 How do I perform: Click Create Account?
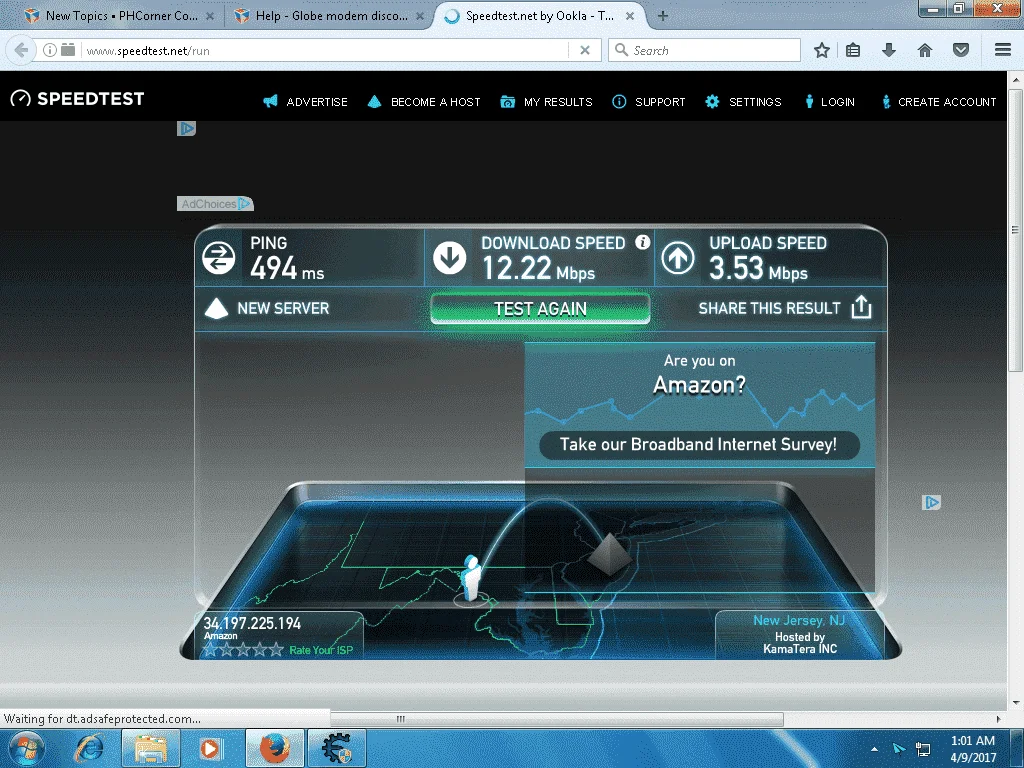pos(947,102)
